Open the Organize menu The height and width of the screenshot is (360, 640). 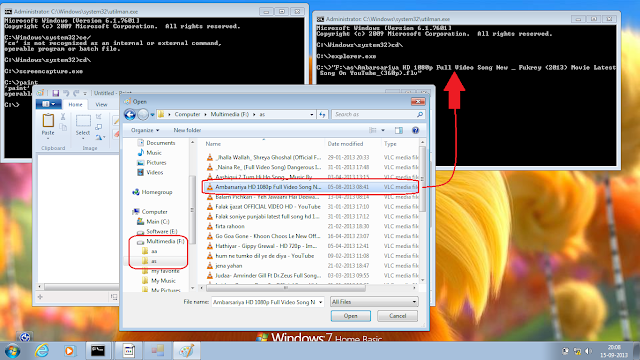pyautogui.click(x=145, y=130)
